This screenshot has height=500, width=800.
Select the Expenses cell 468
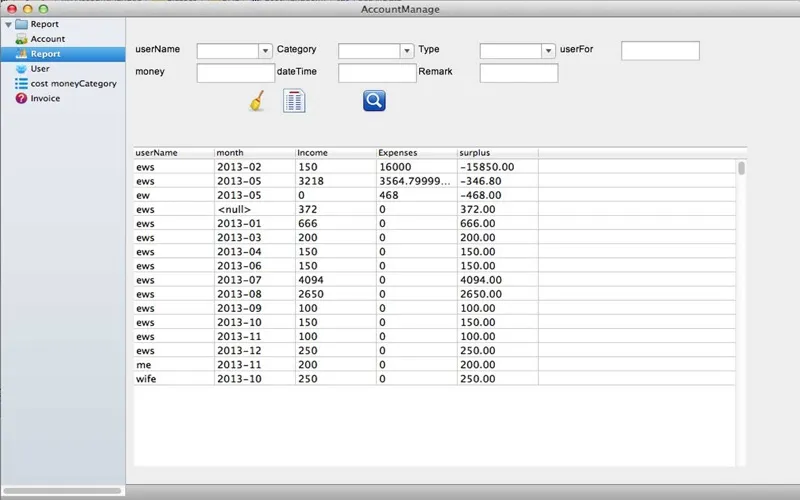click(x=417, y=195)
